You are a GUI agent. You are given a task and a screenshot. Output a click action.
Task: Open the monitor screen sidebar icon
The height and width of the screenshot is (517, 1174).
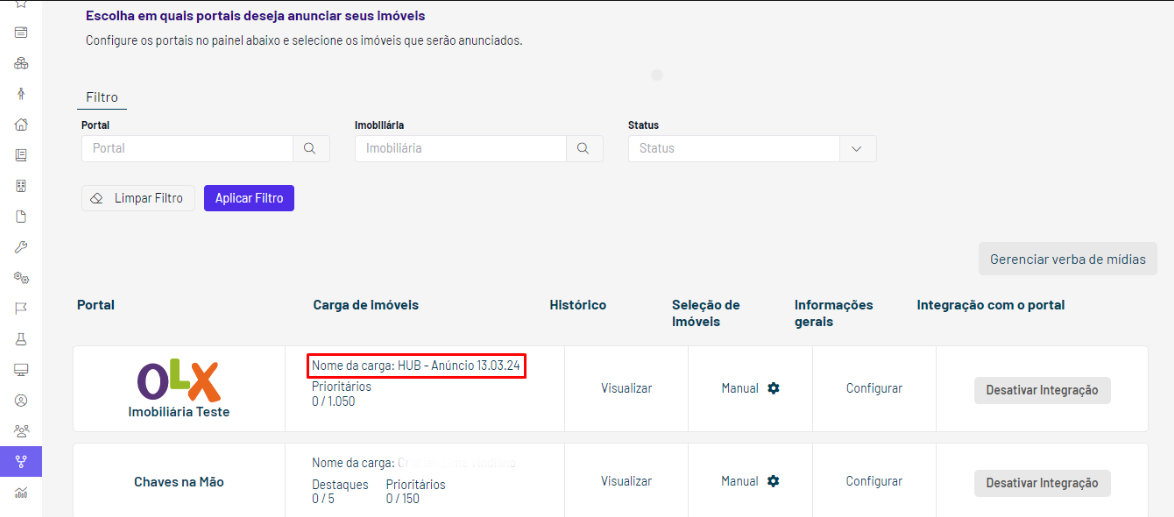(21, 370)
